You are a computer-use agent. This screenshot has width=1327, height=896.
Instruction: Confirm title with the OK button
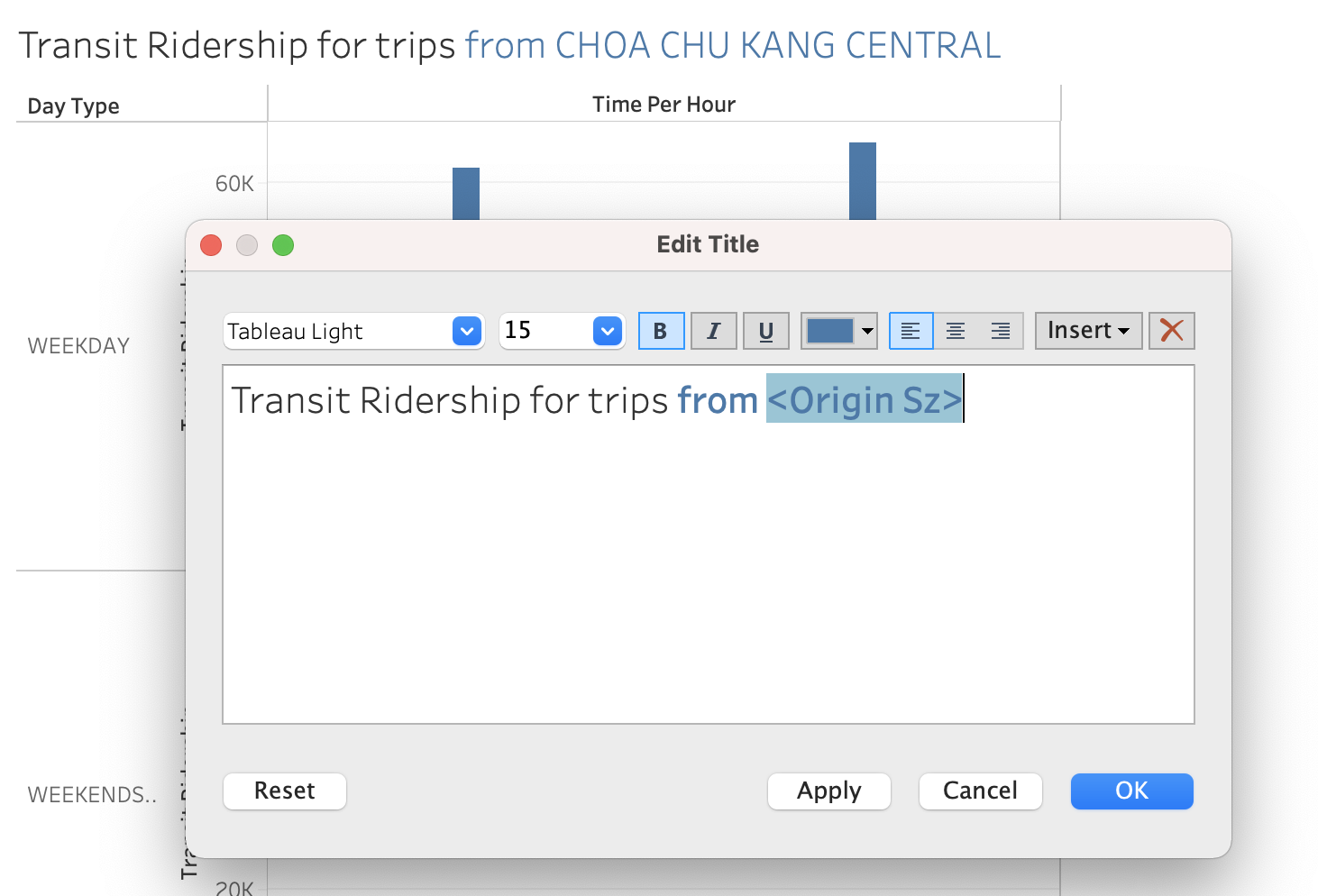tap(1131, 791)
